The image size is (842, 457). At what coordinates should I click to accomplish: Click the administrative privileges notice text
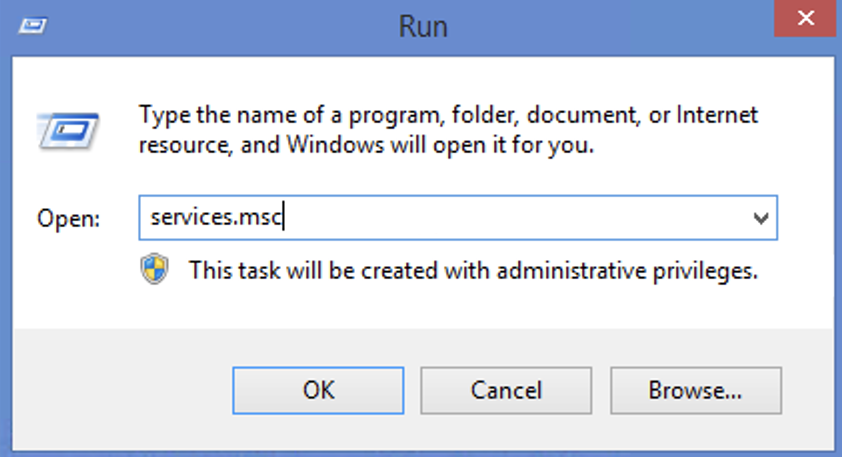pyautogui.click(x=473, y=271)
